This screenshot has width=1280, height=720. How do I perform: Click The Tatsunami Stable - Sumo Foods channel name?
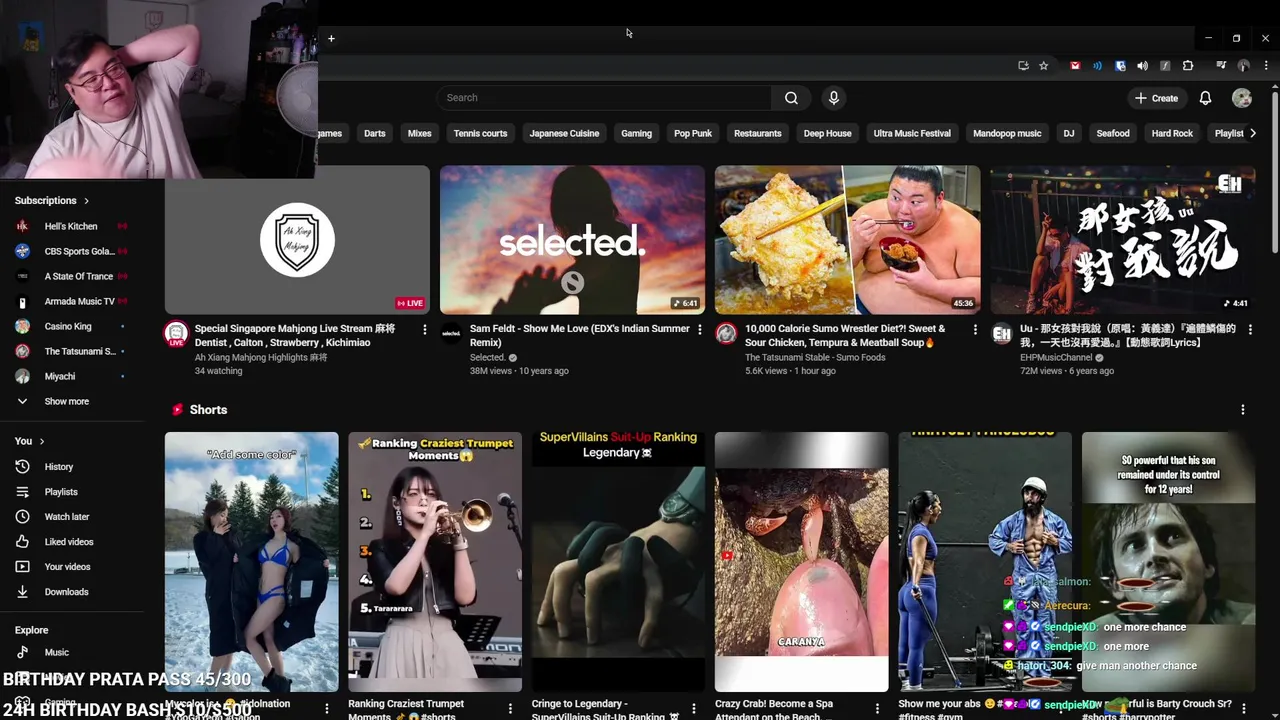(814, 357)
